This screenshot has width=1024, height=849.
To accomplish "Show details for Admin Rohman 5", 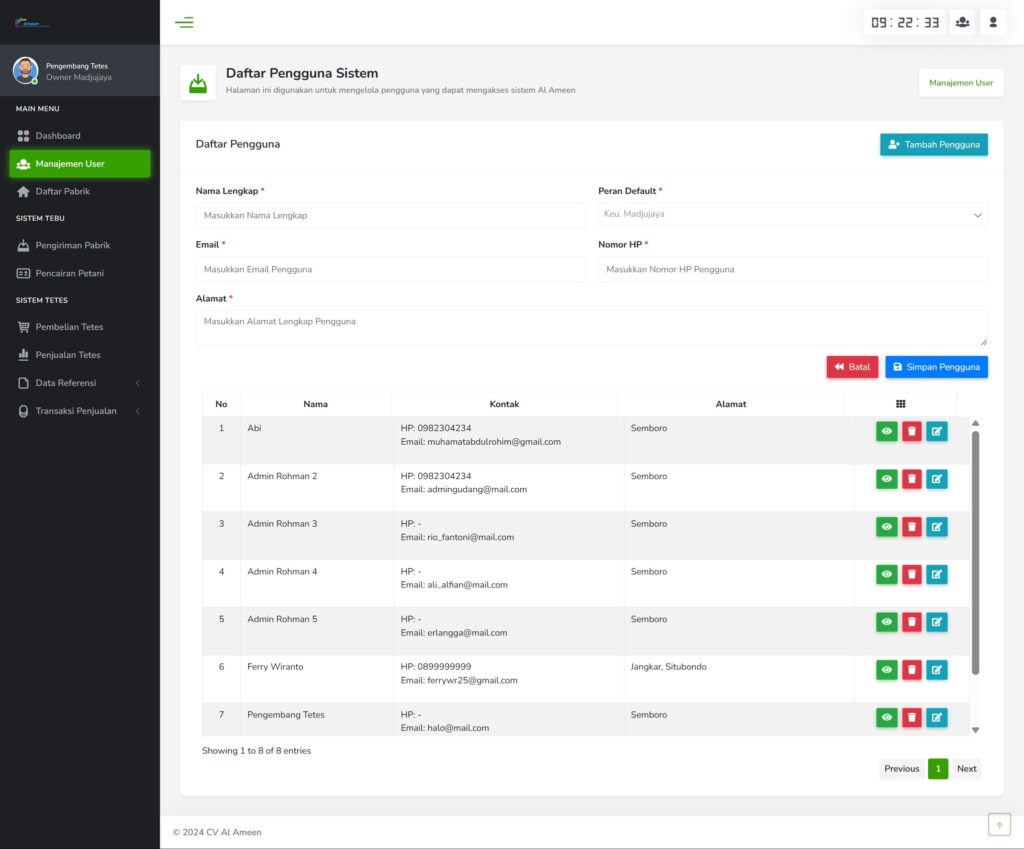I will (x=887, y=622).
